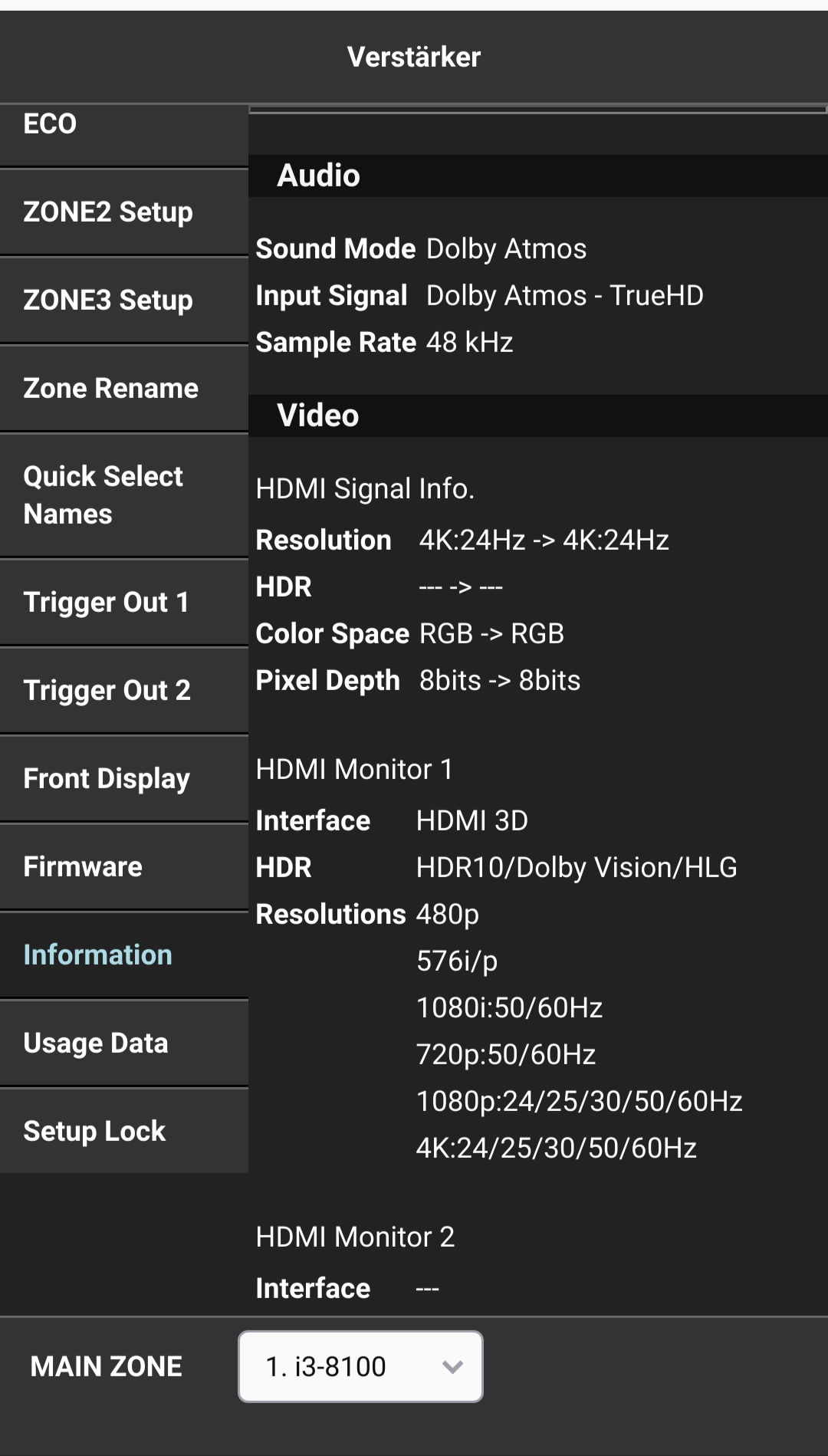Click the Verstärker page title
The height and width of the screenshot is (1456, 828).
[414, 57]
